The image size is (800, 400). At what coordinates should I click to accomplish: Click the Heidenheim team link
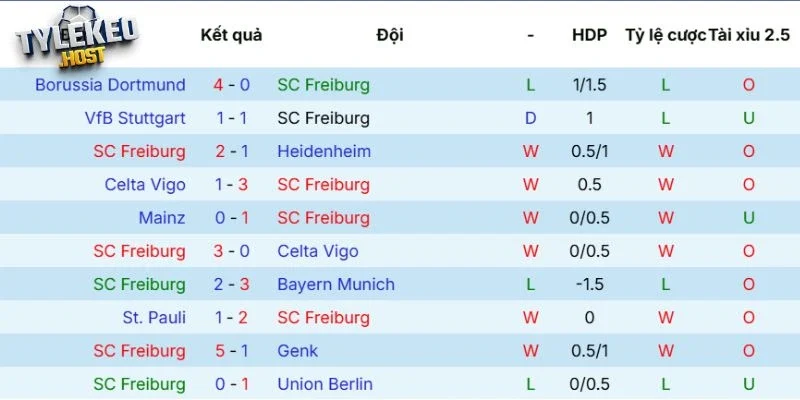(324, 152)
